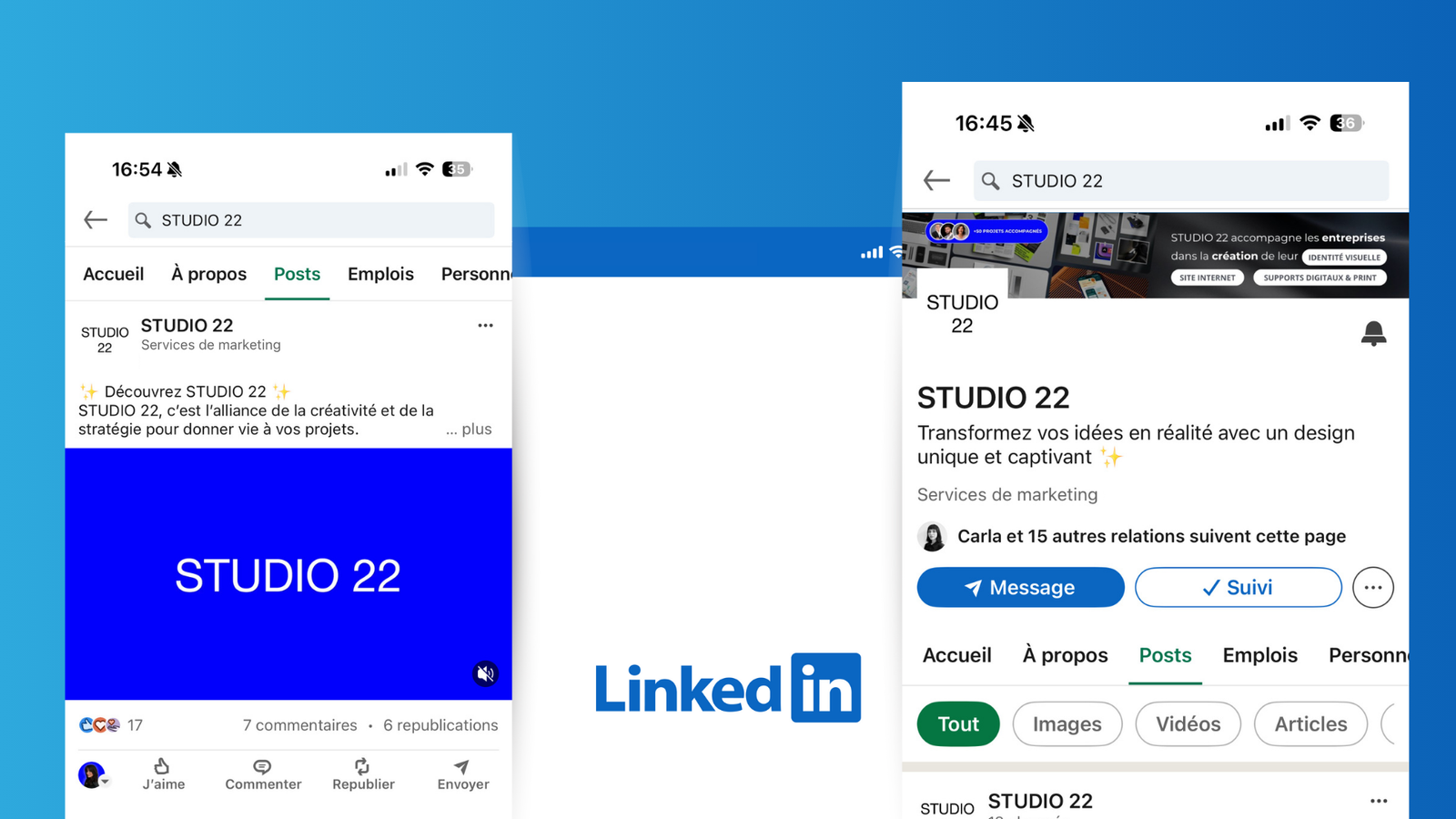
Task: Click the 'Découvrez STUDIO 22' post text
Action: [186, 391]
